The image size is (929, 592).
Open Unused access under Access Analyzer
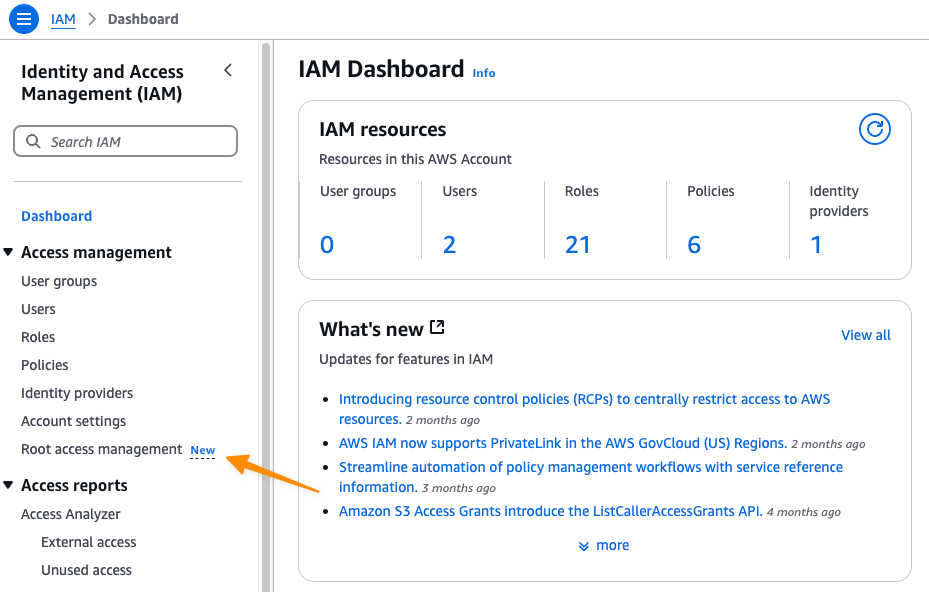pyautogui.click(x=87, y=569)
